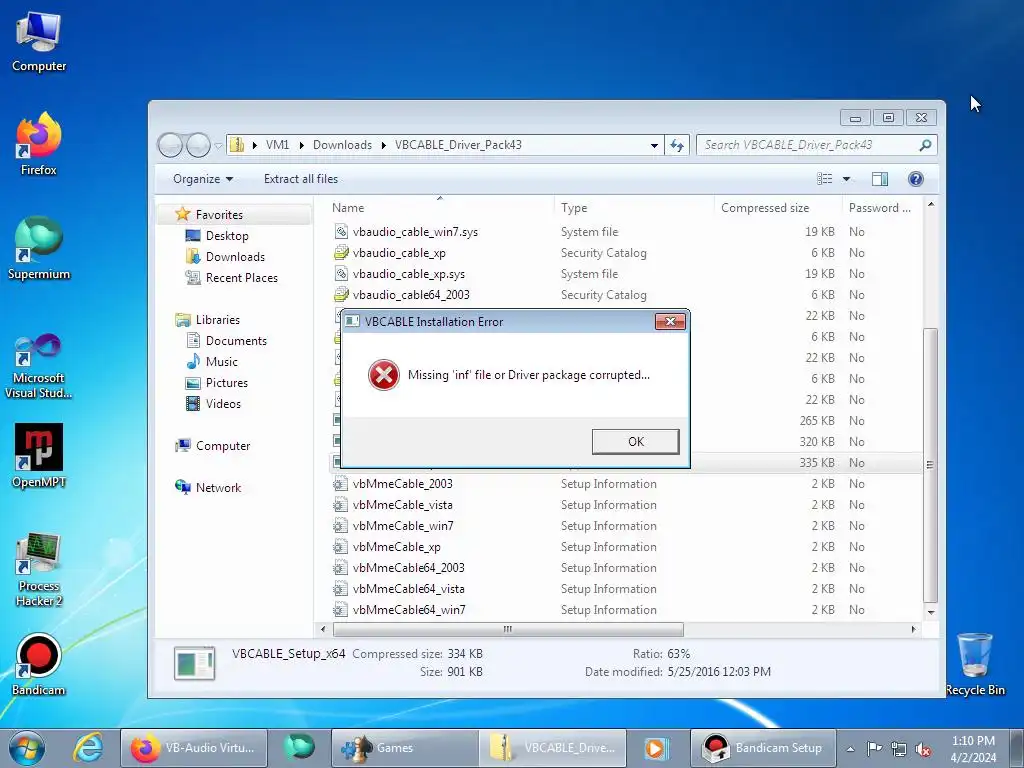Expand the arrow after VM1 breadcrumb

302,145
